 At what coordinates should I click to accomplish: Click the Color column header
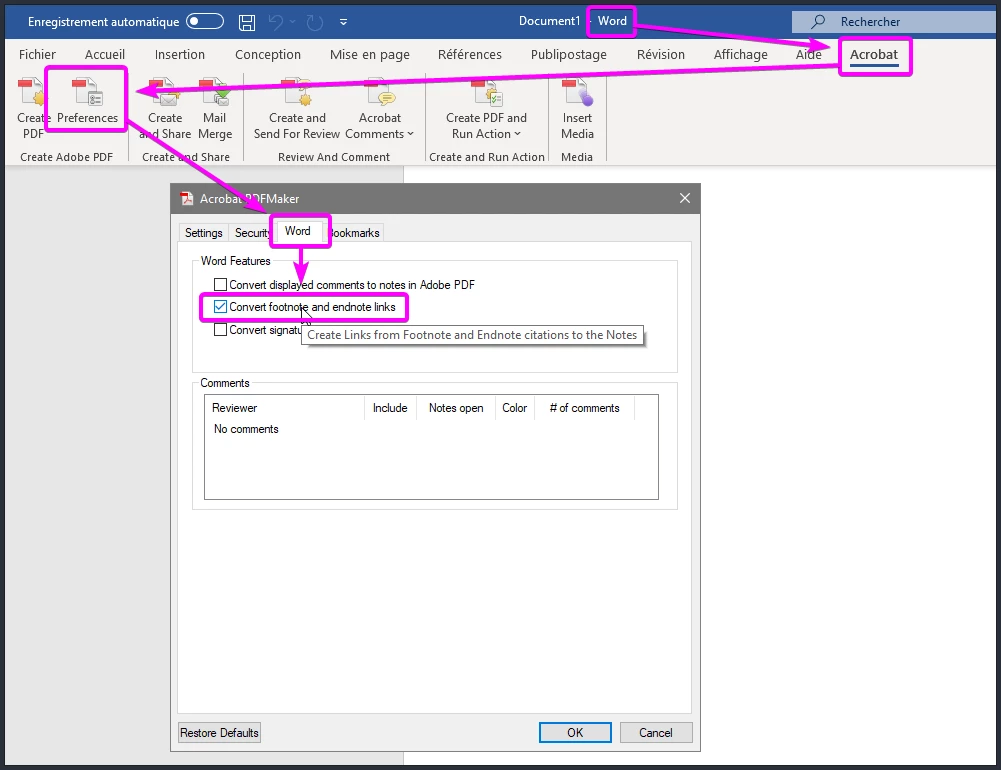pyautogui.click(x=515, y=408)
